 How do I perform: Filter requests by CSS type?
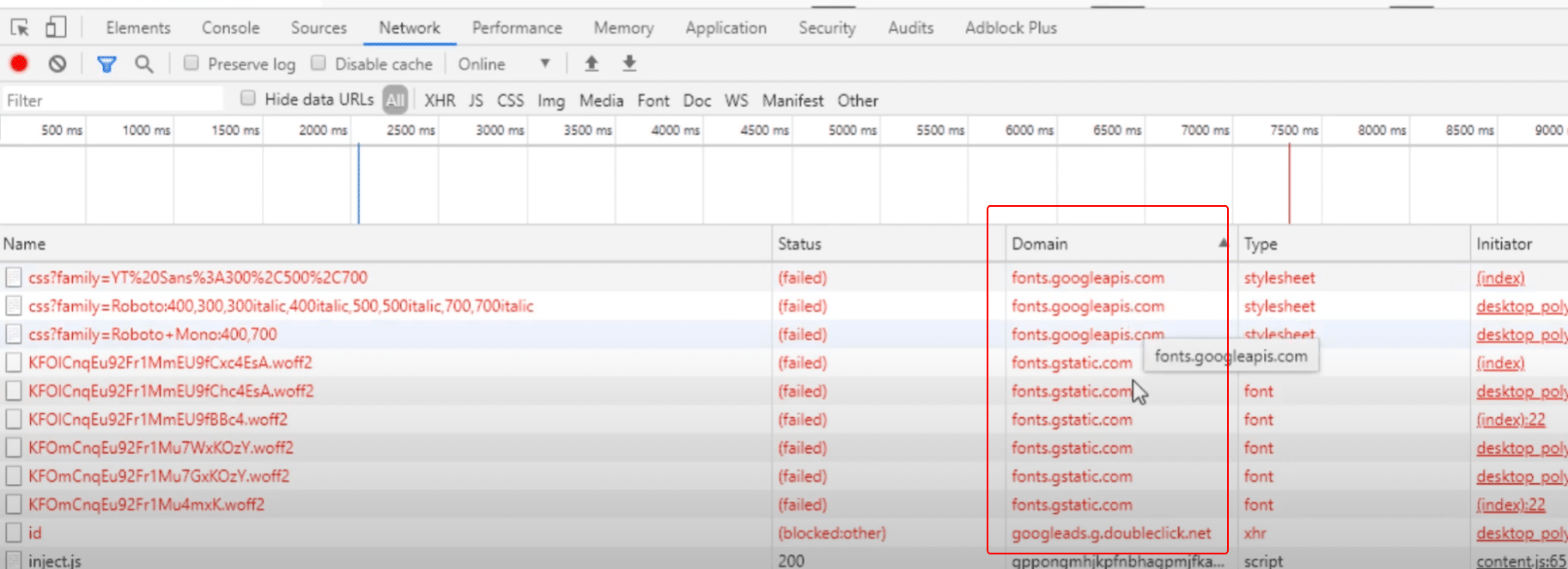click(x=510, y=100)
